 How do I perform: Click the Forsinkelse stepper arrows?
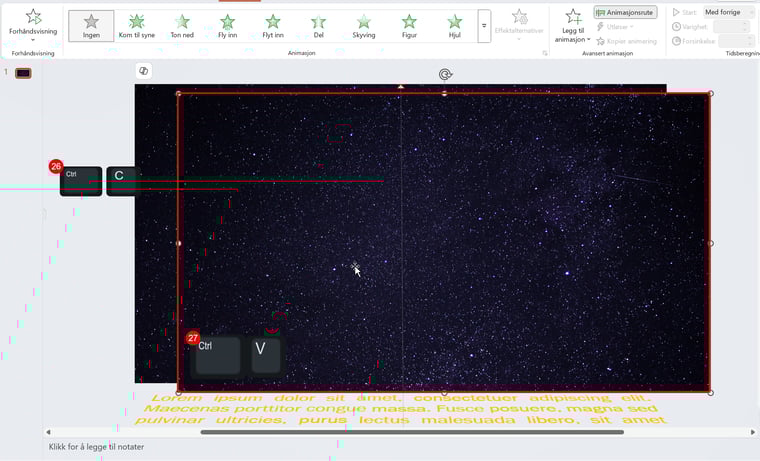749,41
